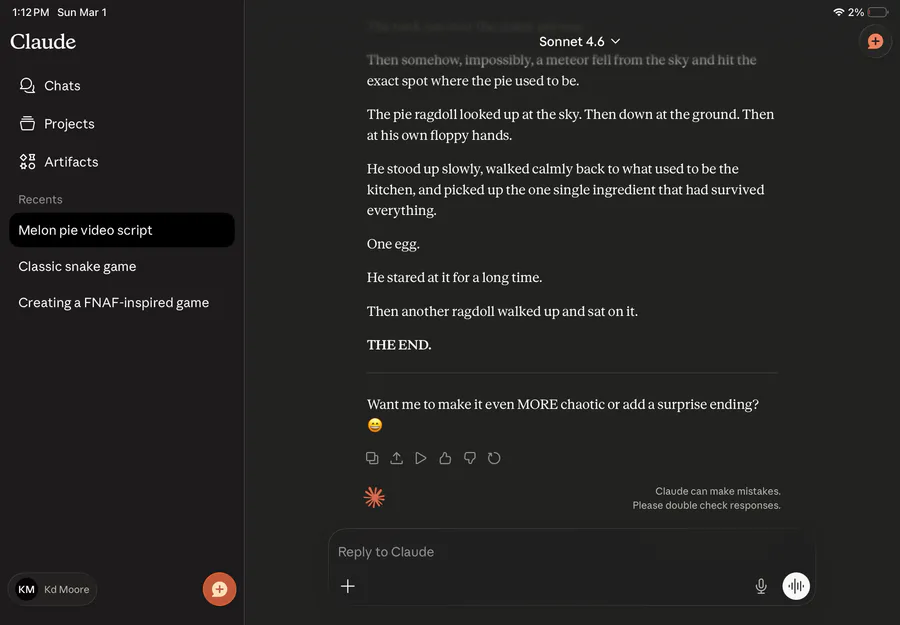Screen dimensions: 900x625
Task: Open the Classic snake game chat
Action: [77, 266]
